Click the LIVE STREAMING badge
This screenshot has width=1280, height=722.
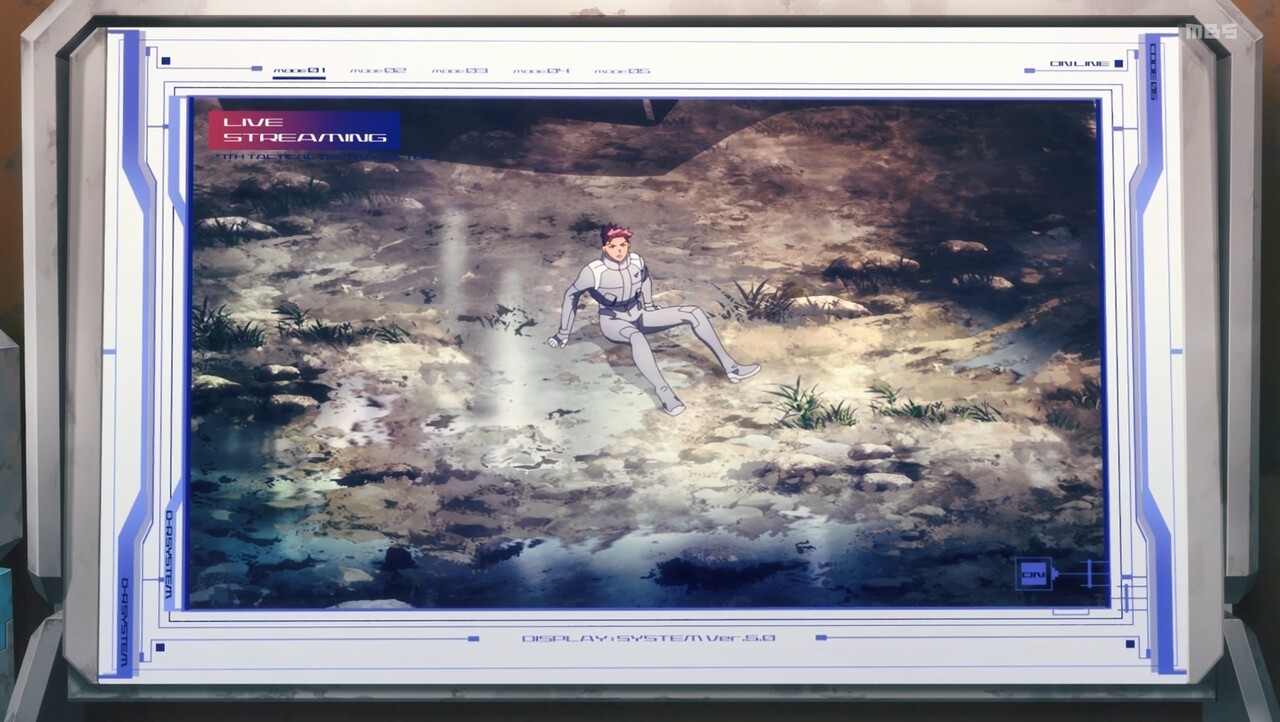tap(304, 130)
